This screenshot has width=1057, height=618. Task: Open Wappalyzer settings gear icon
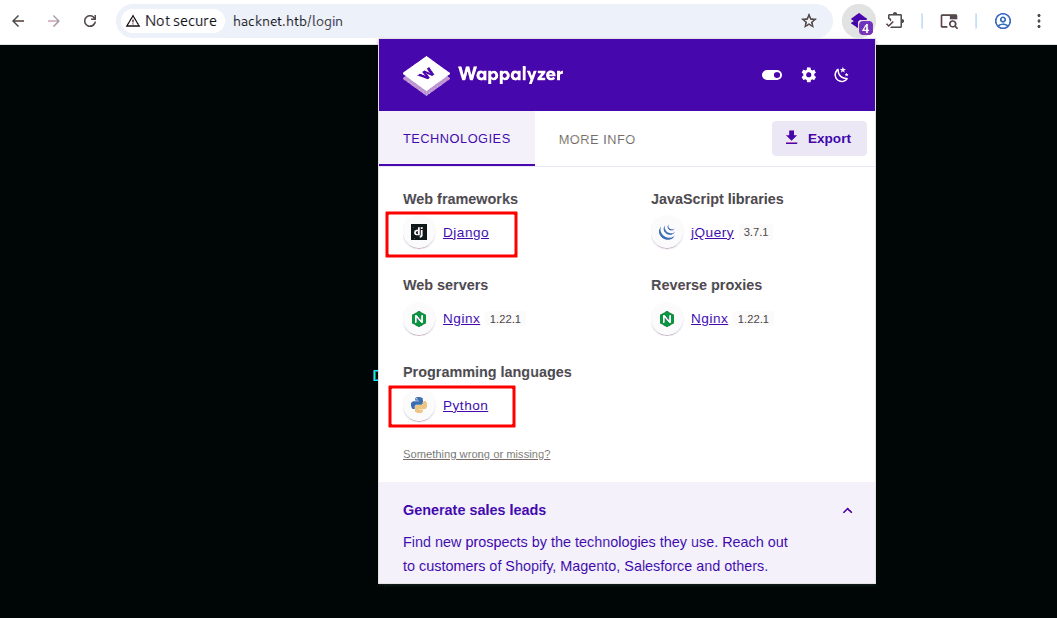click(808, 75)
